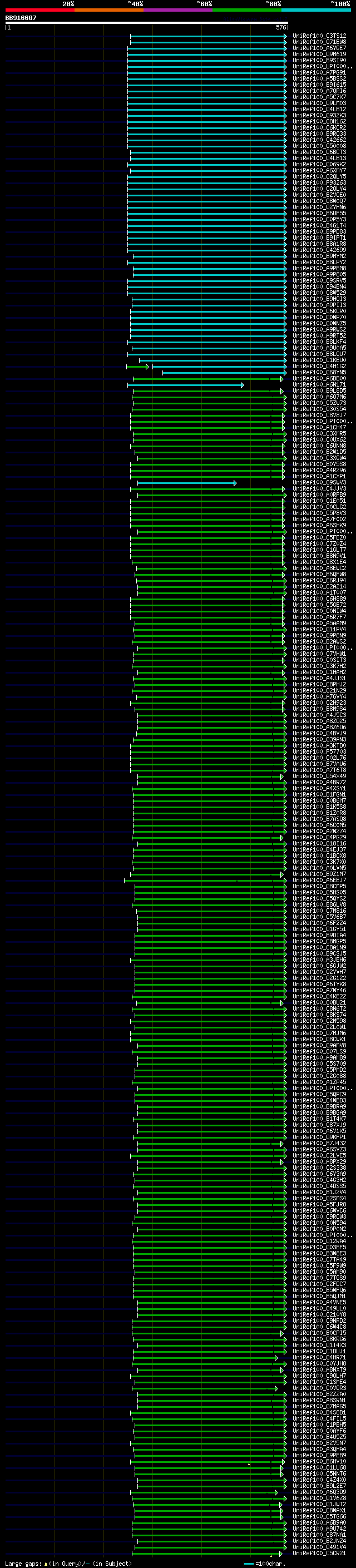Click hit label UniRef100_Q8H162
This screenshot has width=356, height=1568.
coord(319,121)
